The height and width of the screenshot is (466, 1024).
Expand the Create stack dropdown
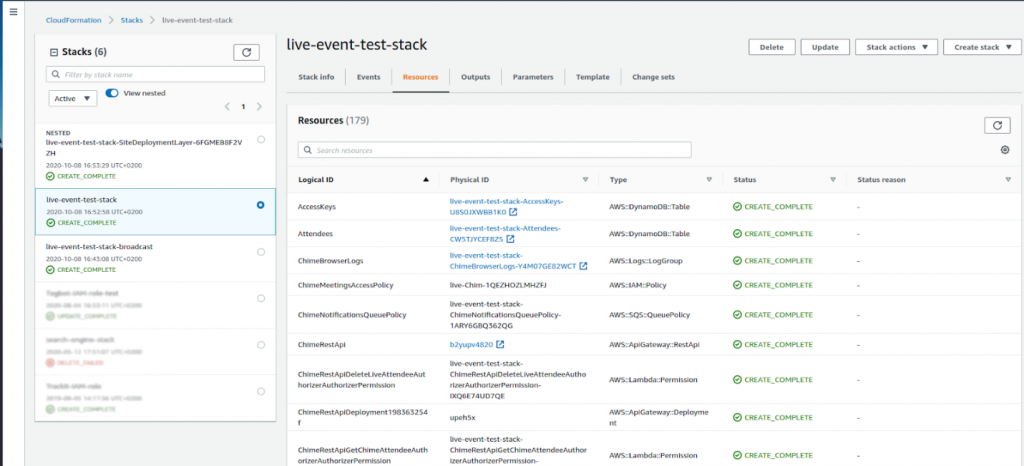[x=984, y=47]
